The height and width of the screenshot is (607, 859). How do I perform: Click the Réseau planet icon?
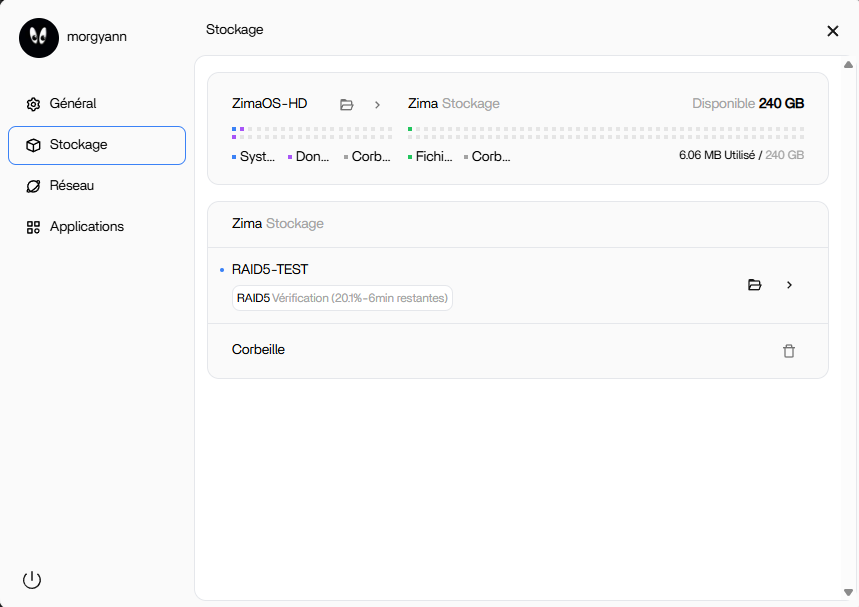[x=33, y=186]
